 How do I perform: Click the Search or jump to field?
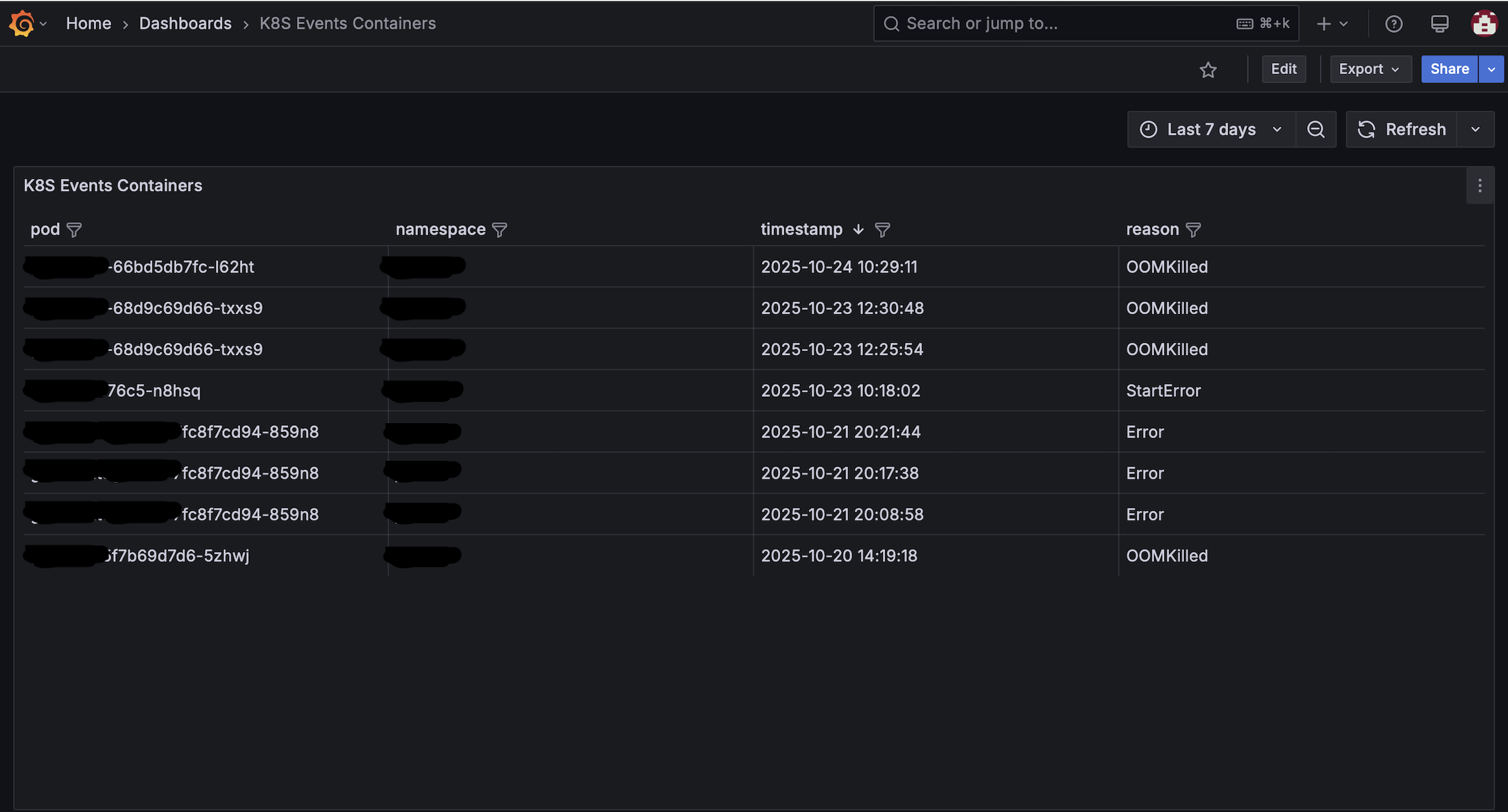[1086, 23]
